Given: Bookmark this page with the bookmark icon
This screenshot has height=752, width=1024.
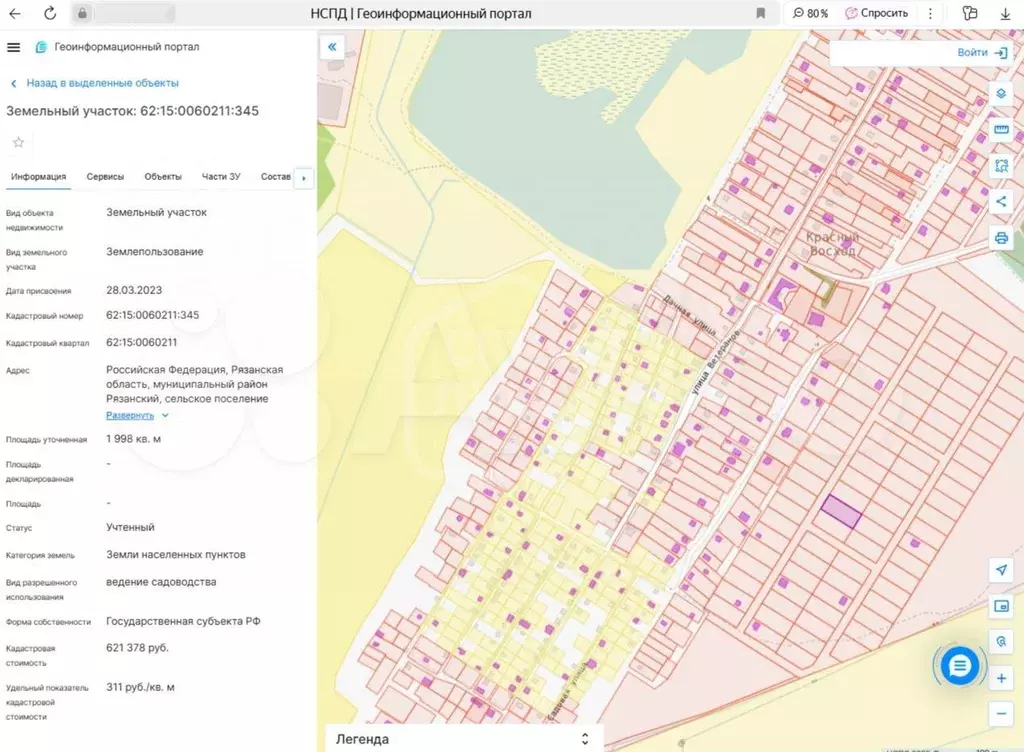Looking at the screenshot, I should [x=760, y=13].
